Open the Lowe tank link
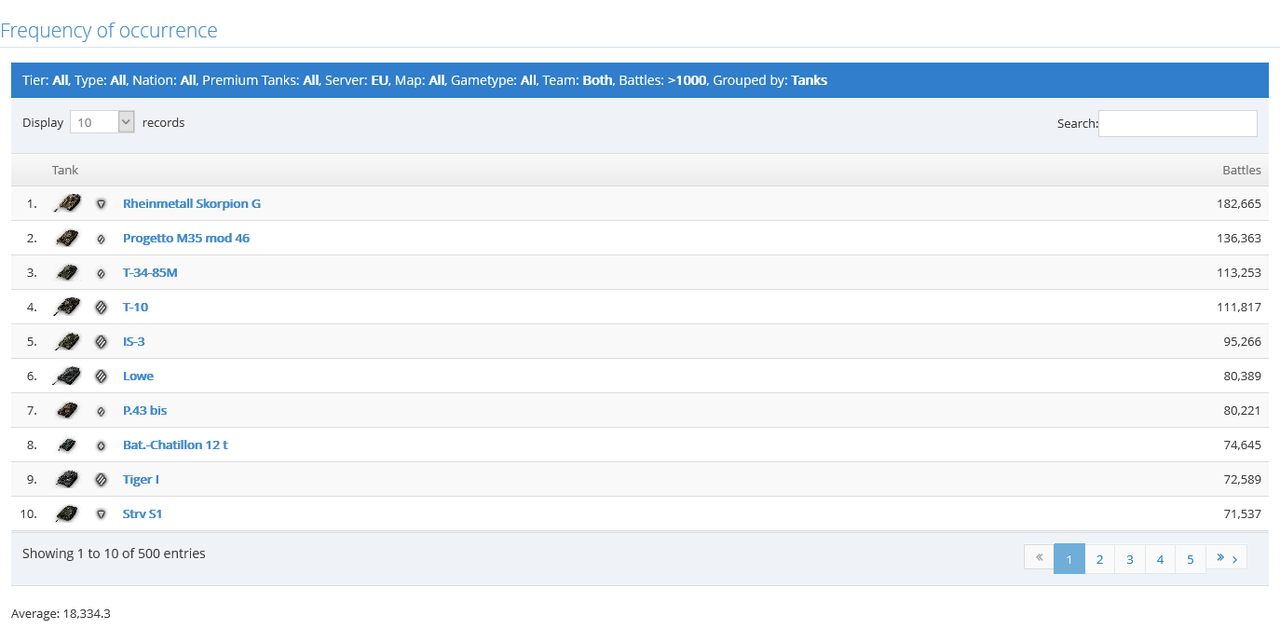Viewport: 1280px width, 631px height. point(138,376)
